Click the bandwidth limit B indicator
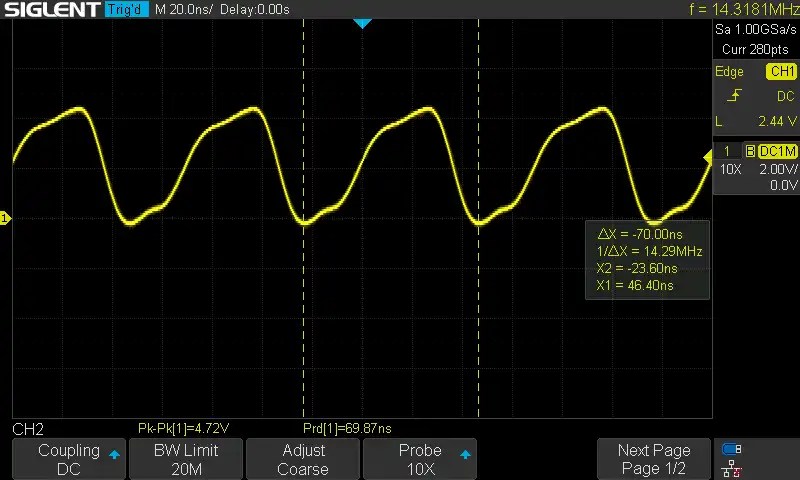Image resolution: width=800 pixels, height=480 pixels. click(748, 151)
